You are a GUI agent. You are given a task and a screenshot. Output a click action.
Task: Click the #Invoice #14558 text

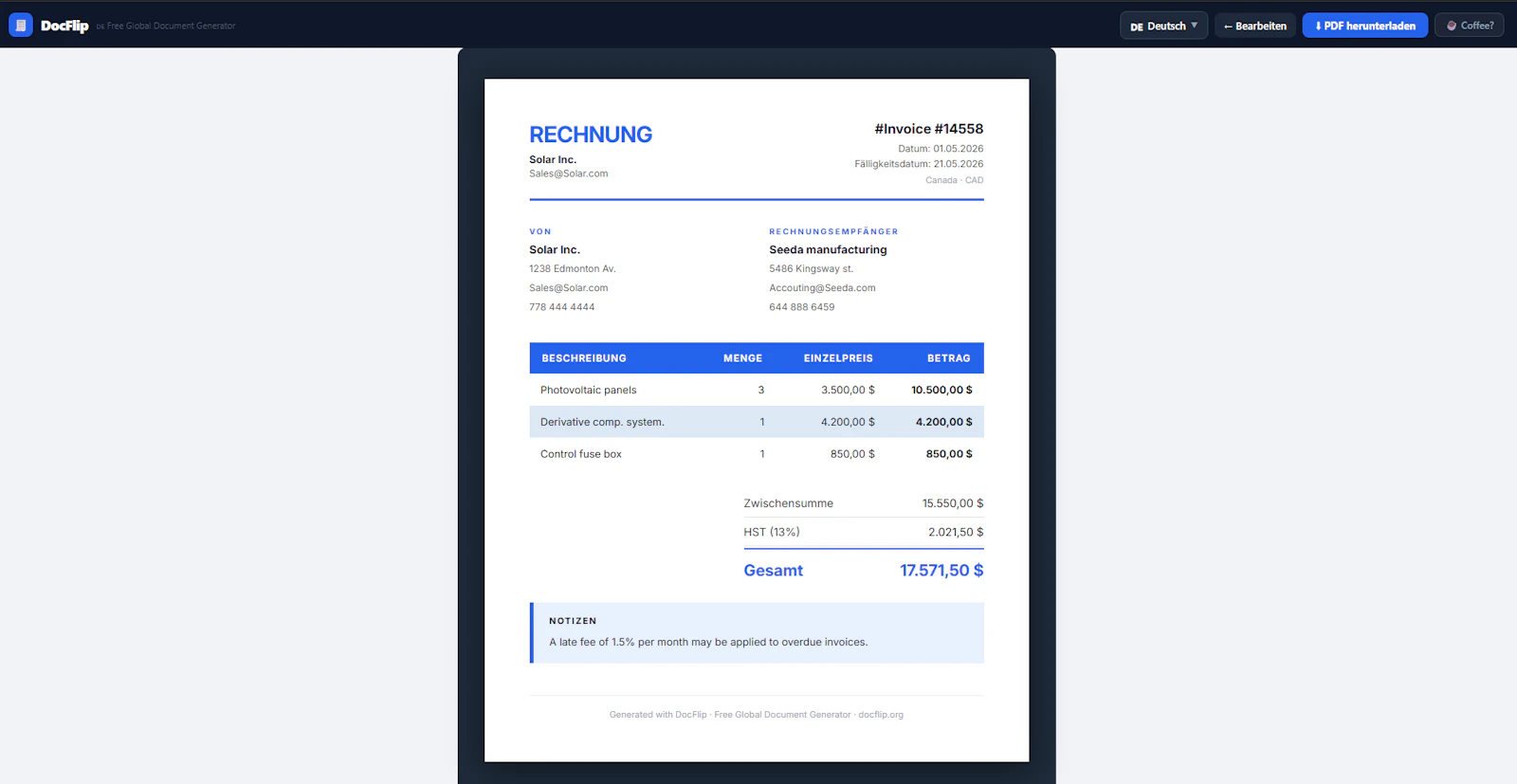click(928, 129)
